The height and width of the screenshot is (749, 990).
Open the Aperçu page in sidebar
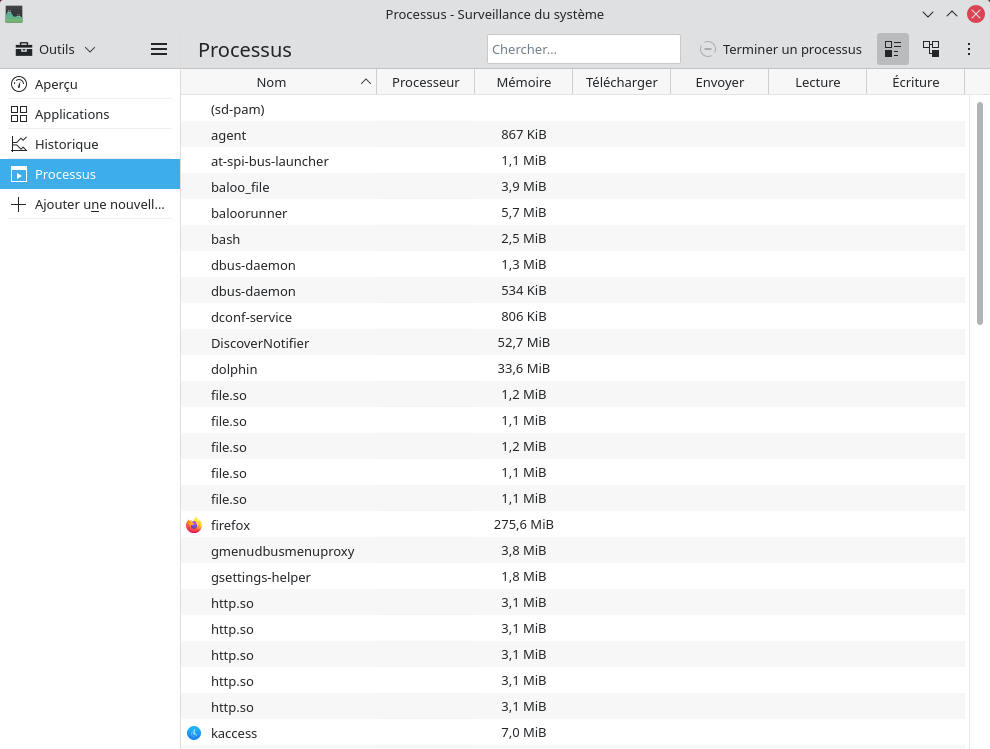click(x=56, y=84)
